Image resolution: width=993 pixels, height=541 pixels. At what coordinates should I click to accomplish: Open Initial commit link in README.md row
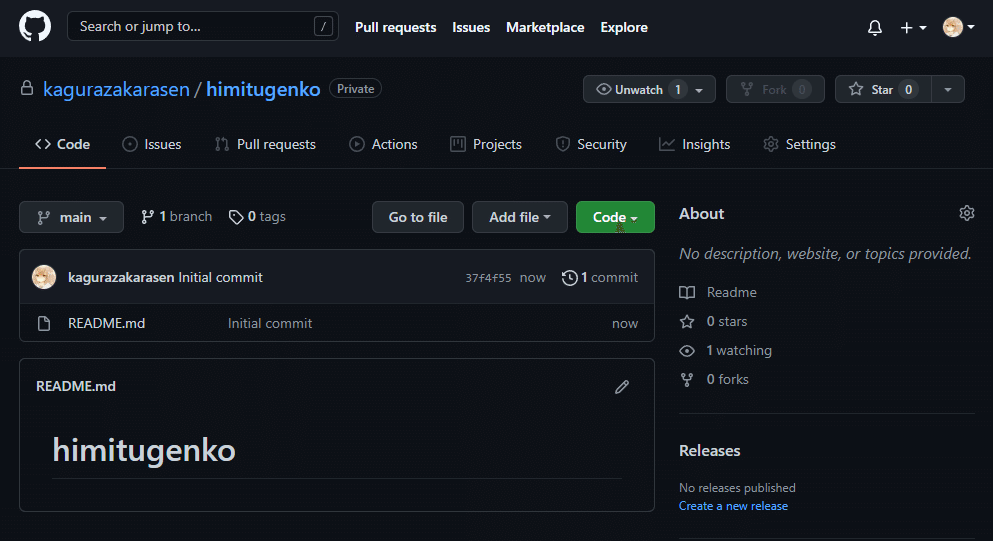coord(270,324)
